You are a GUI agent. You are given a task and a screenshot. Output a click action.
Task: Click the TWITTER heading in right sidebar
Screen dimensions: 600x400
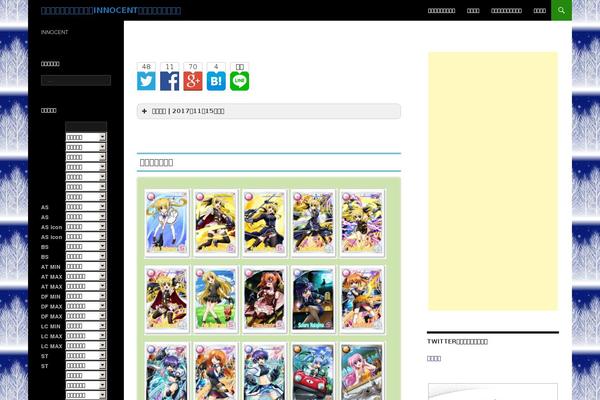(457, 341)
